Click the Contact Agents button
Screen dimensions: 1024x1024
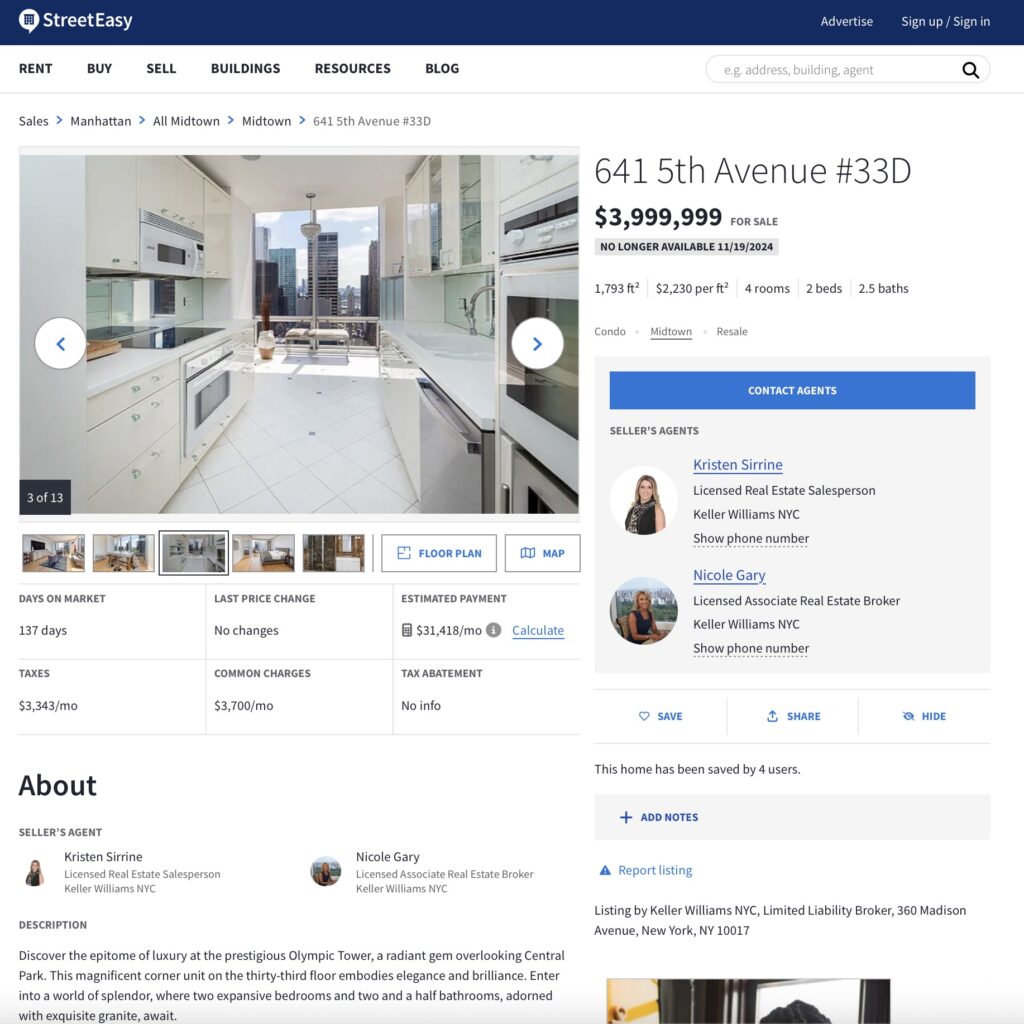coord(792,391)
